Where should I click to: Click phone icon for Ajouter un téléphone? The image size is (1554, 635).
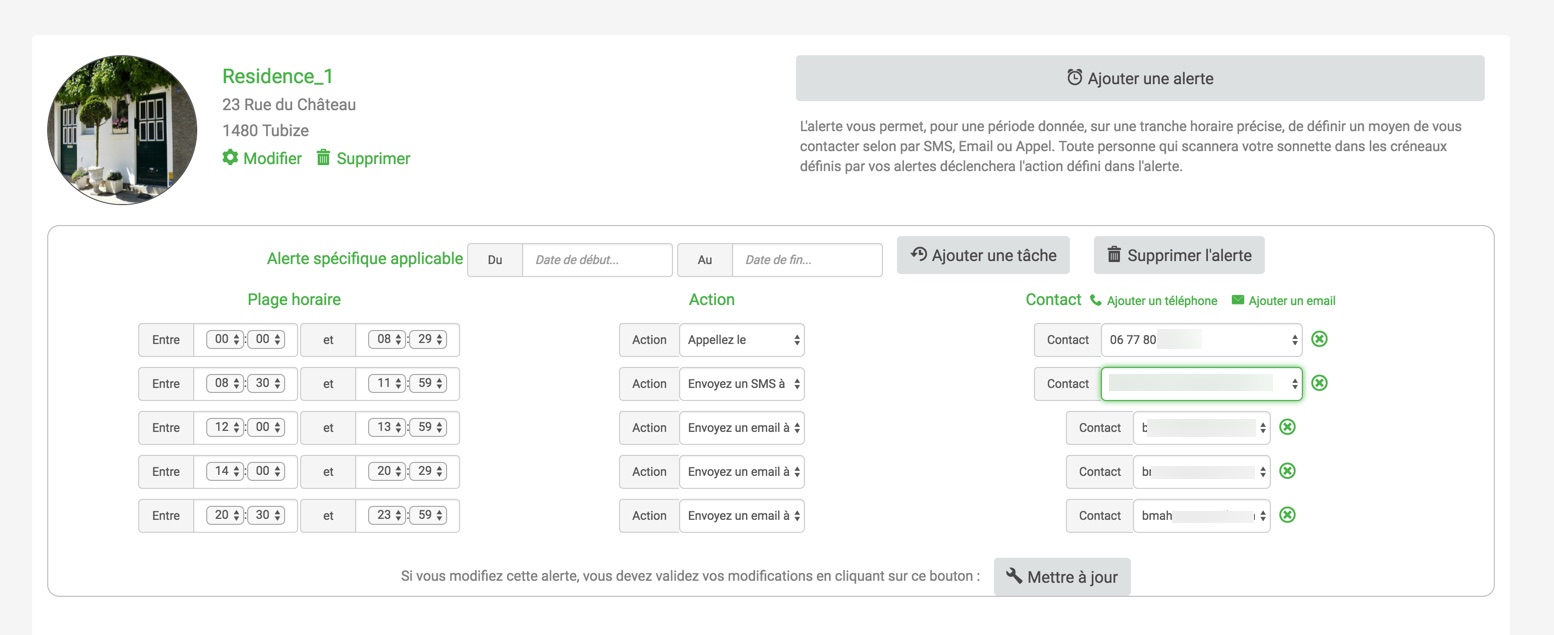(1096, 301)
